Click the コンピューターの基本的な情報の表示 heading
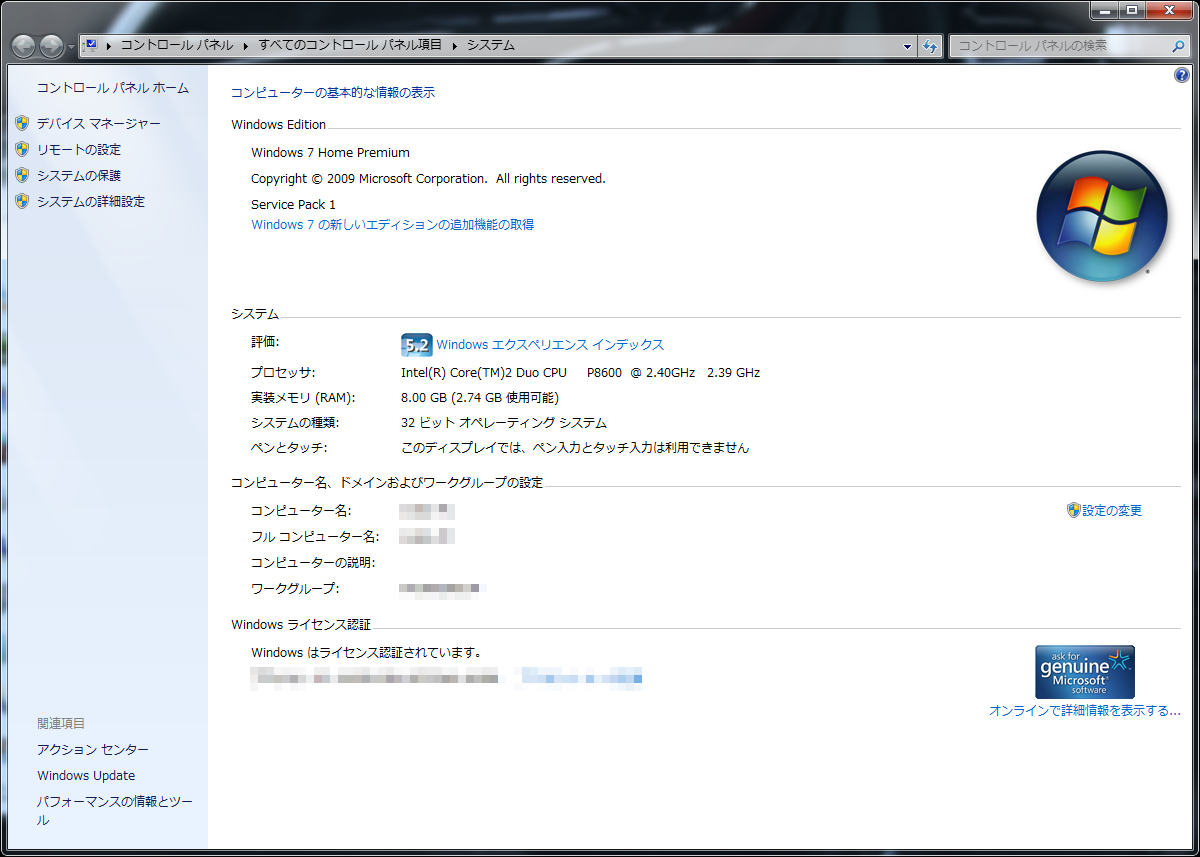This screenshot has height=857, width=1200. [333, 93]
